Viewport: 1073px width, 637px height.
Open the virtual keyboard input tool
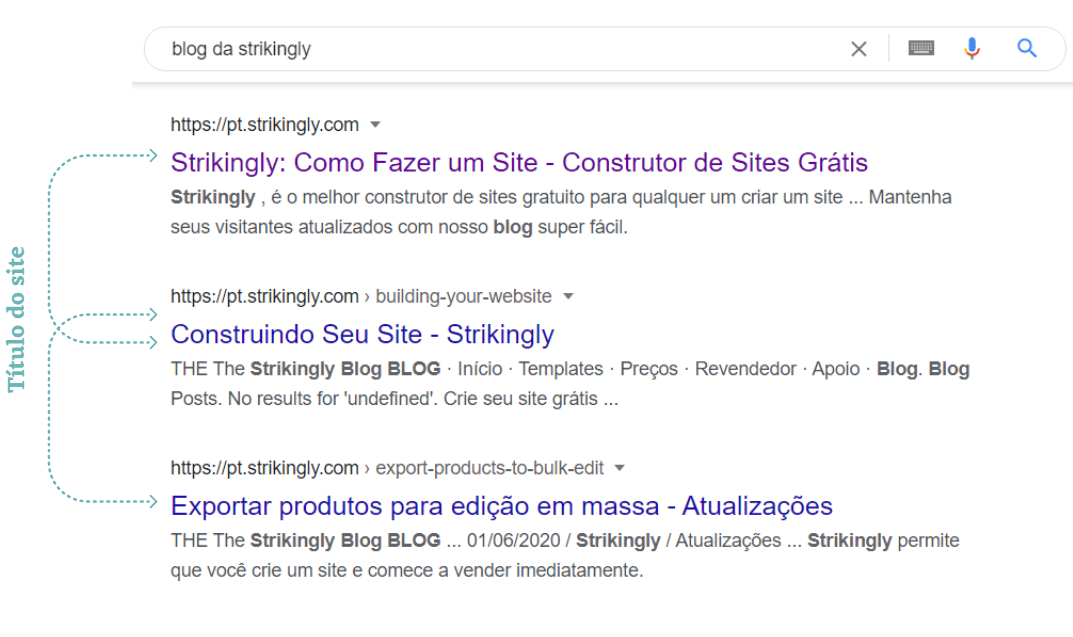921,48
